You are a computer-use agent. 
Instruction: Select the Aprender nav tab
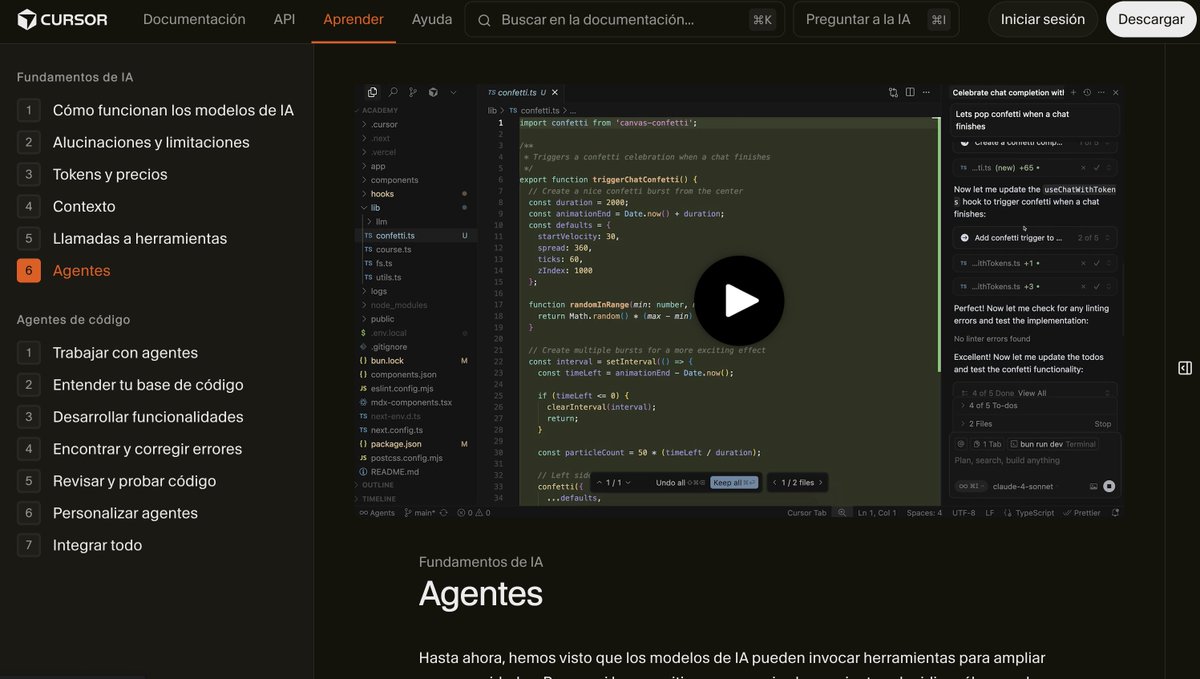coord(353,19)
